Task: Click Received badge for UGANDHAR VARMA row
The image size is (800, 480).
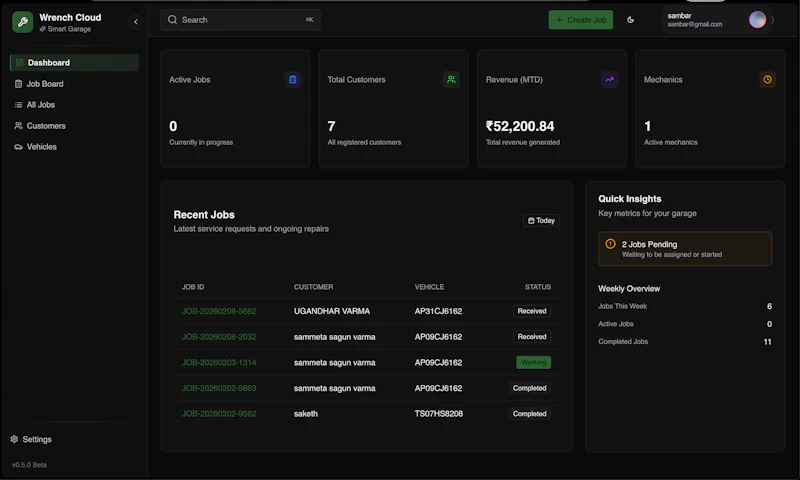Action: click(532, 311)
